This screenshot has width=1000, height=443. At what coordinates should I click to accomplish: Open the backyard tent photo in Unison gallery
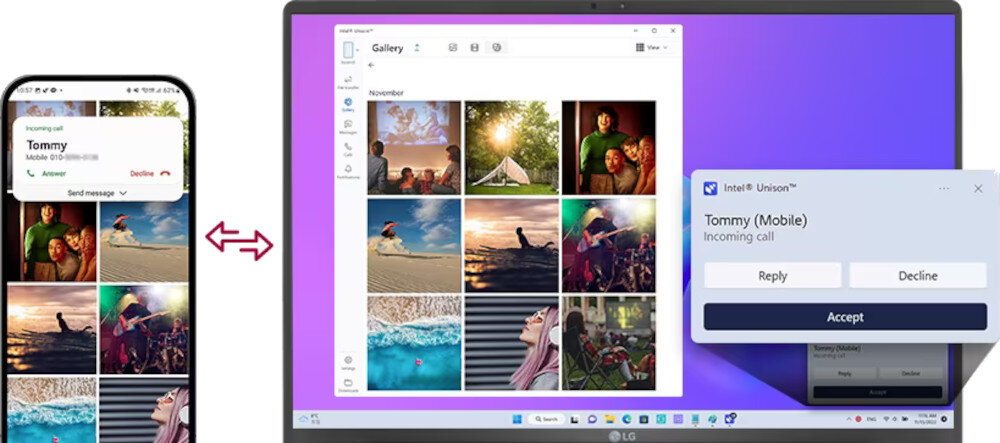click(x=511, y=147)
